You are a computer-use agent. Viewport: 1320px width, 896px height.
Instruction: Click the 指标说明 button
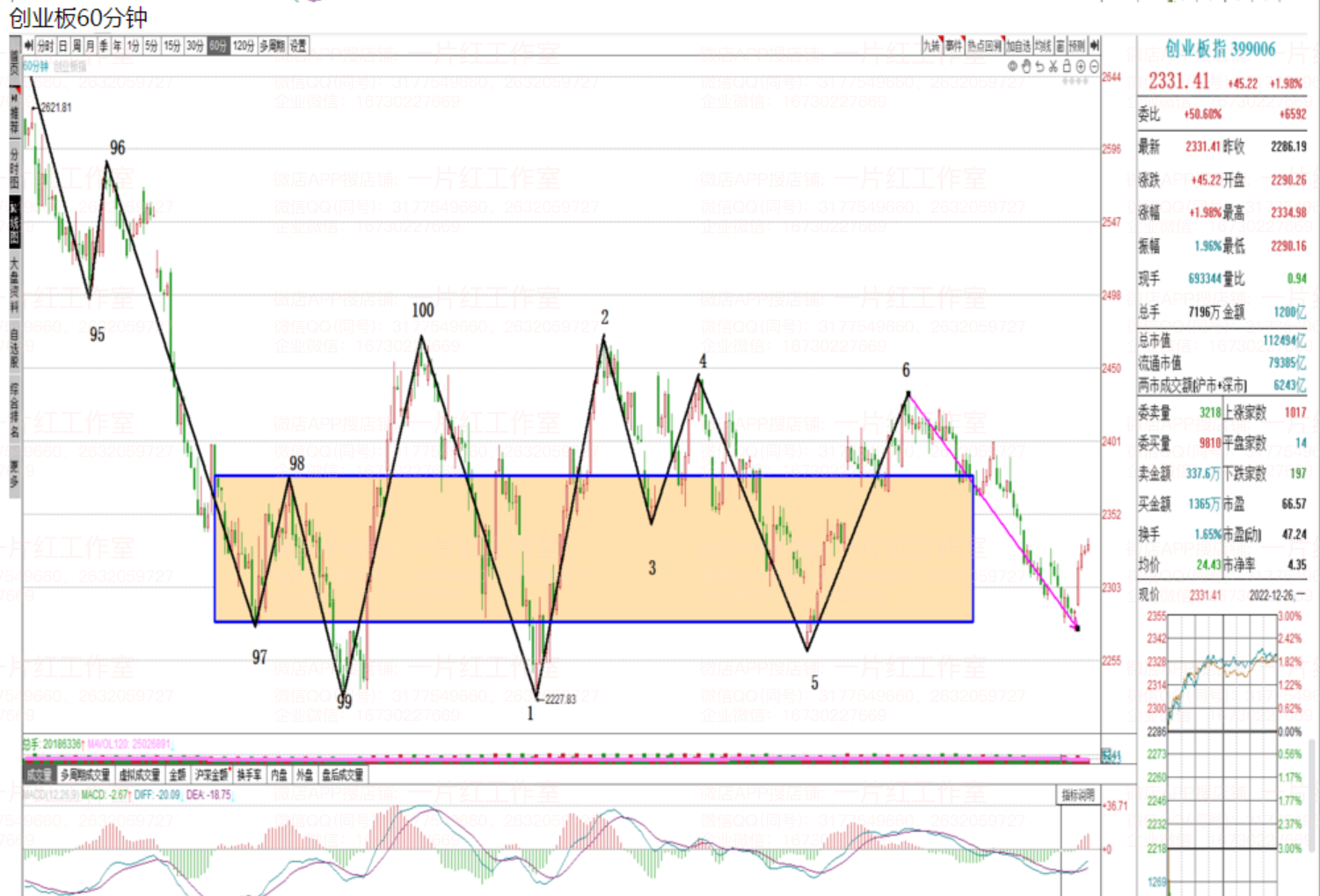coord(1077,795)
